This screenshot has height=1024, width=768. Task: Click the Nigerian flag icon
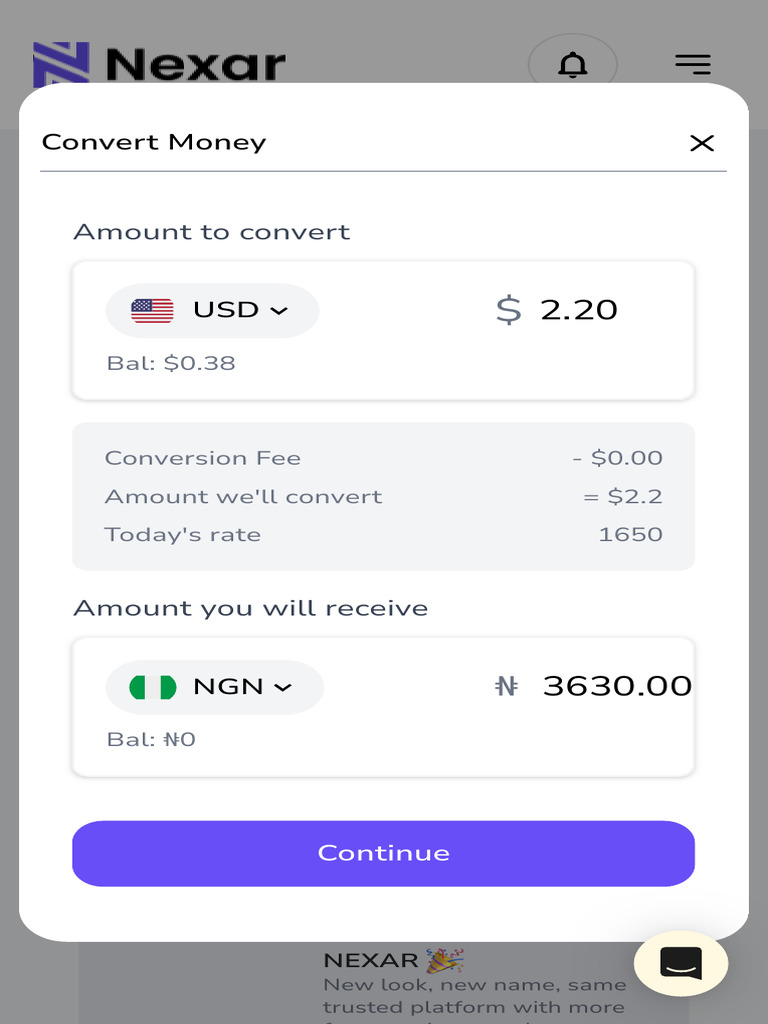point(153,687)
